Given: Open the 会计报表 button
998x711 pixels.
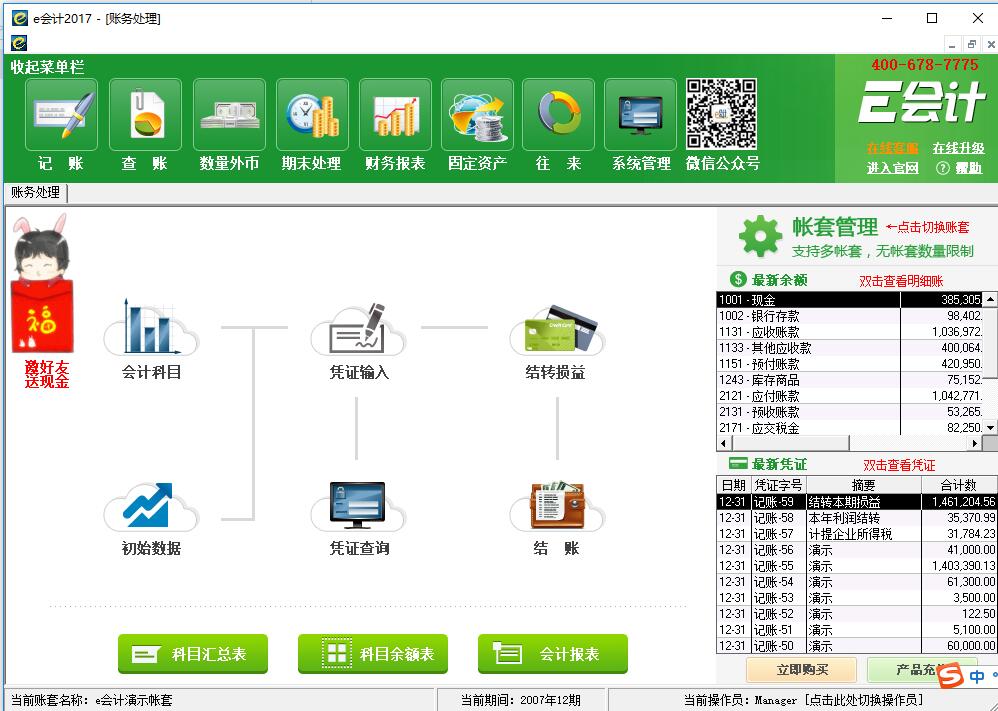Looking at the screenshot, I should pos(553,654).
